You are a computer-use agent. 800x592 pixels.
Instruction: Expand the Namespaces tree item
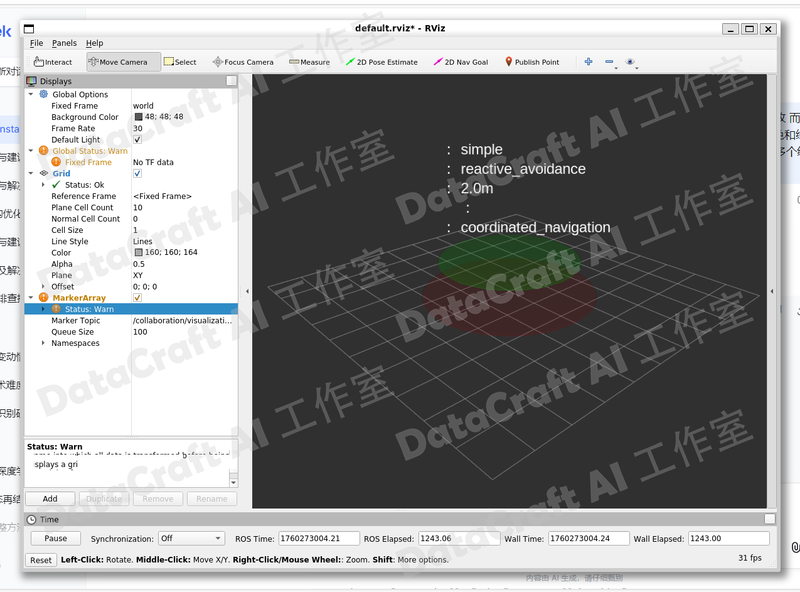[43, 343]
